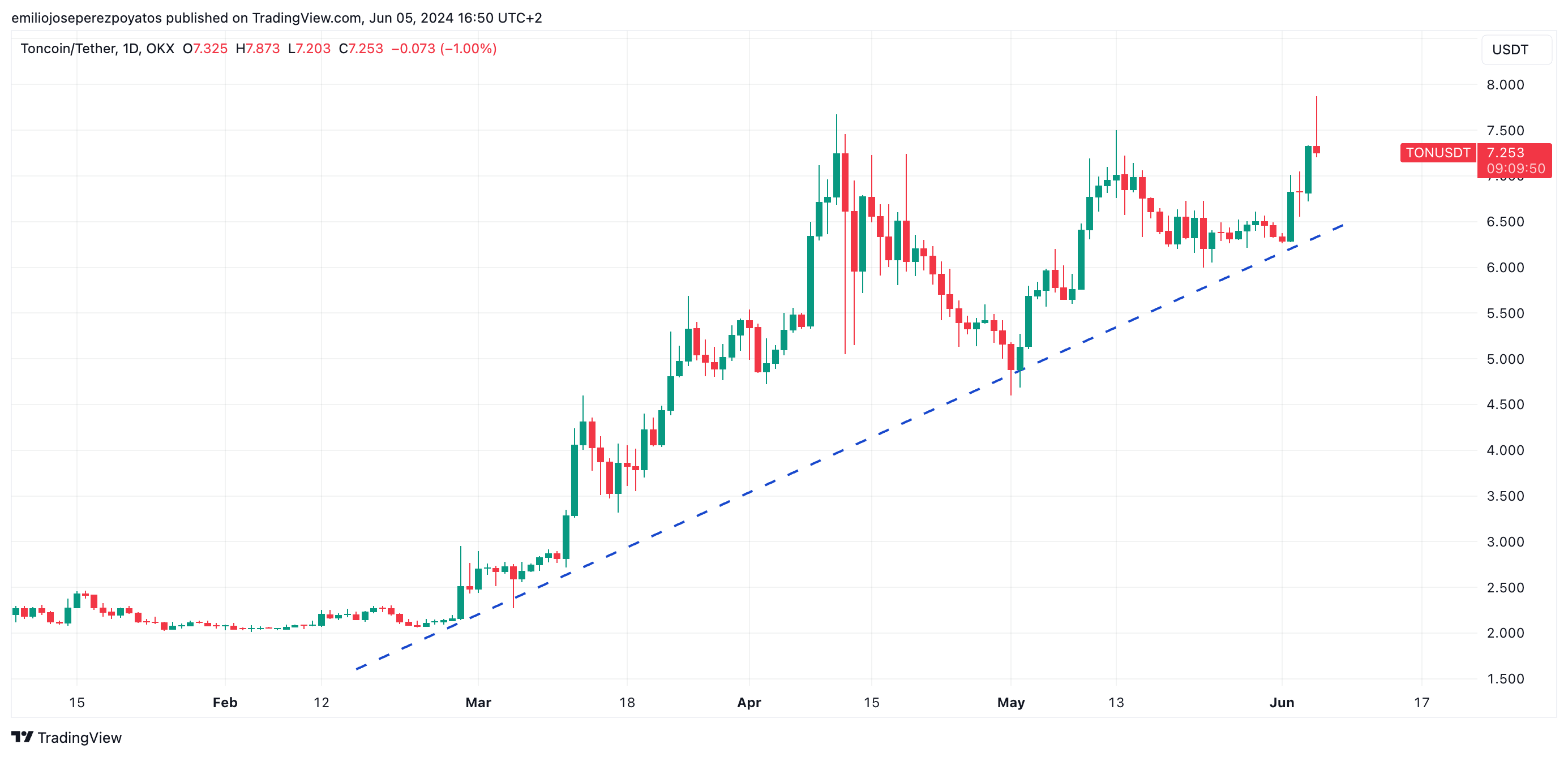The image size is (1568, 757).
Task: Click the Mar label on time axis
Action: click(x=478, y=702)
